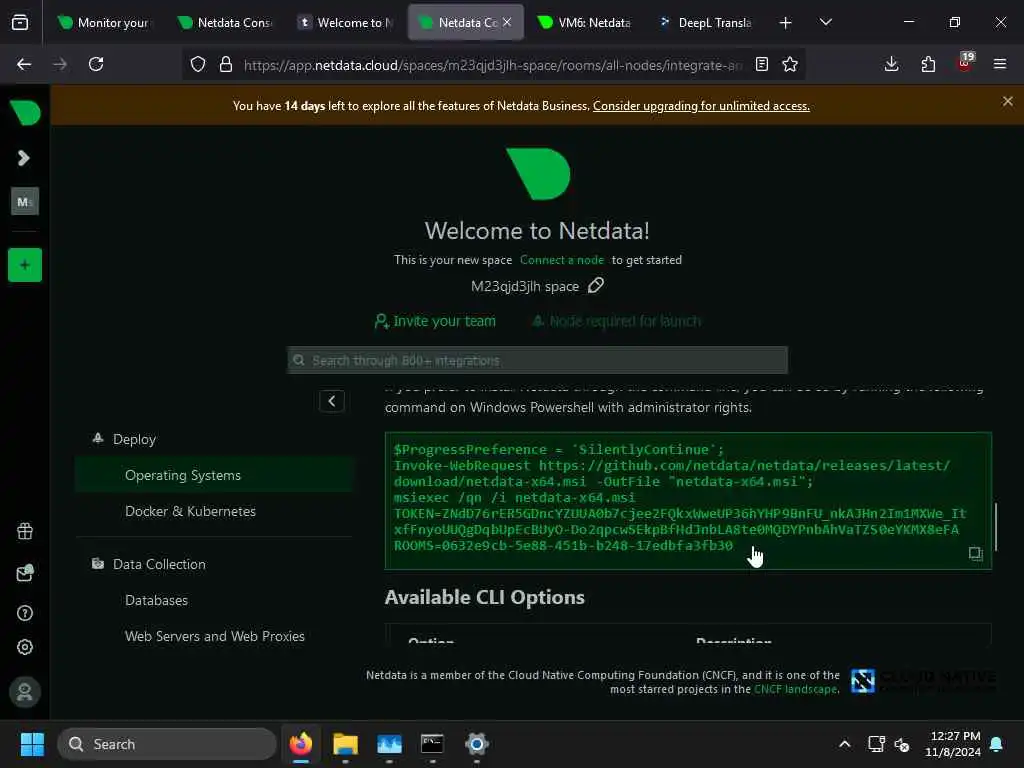The height and width of the screenshot is (768, 1024).
Task: Switch to the VM6: Netdata tab
Action: click(x=585, y=23)
